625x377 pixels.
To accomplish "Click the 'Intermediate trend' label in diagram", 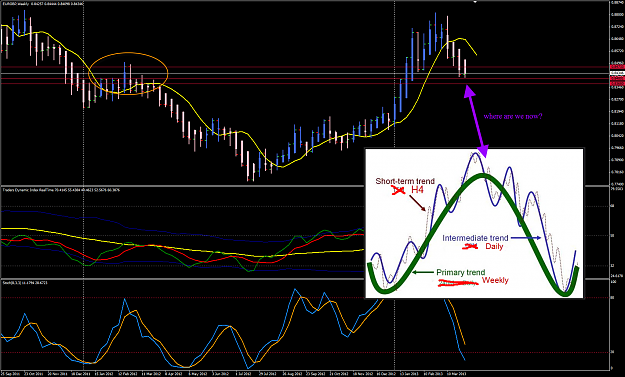I will coord(475,238).
